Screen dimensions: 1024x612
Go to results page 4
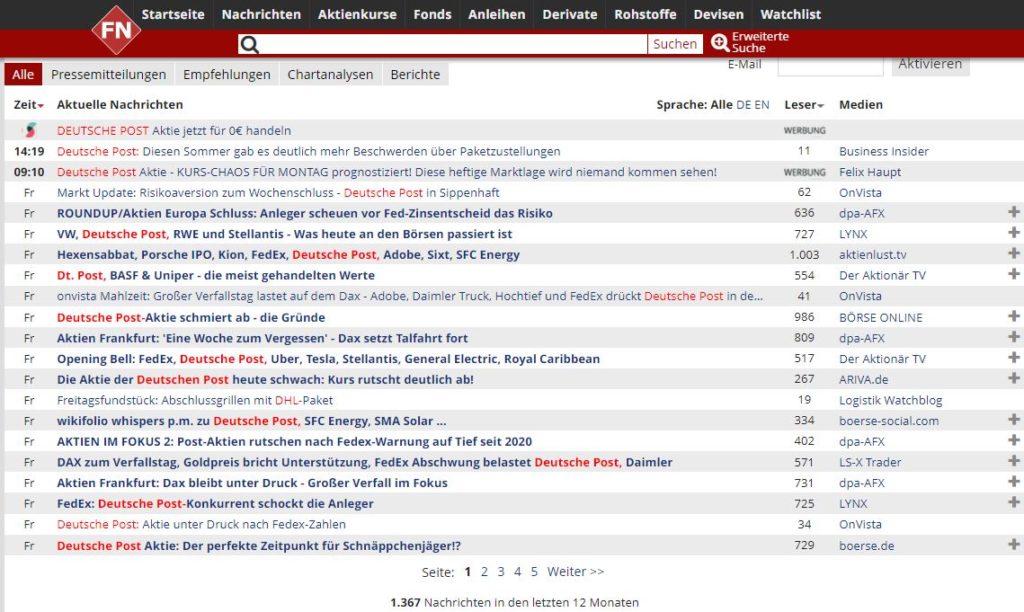point(517,572)
